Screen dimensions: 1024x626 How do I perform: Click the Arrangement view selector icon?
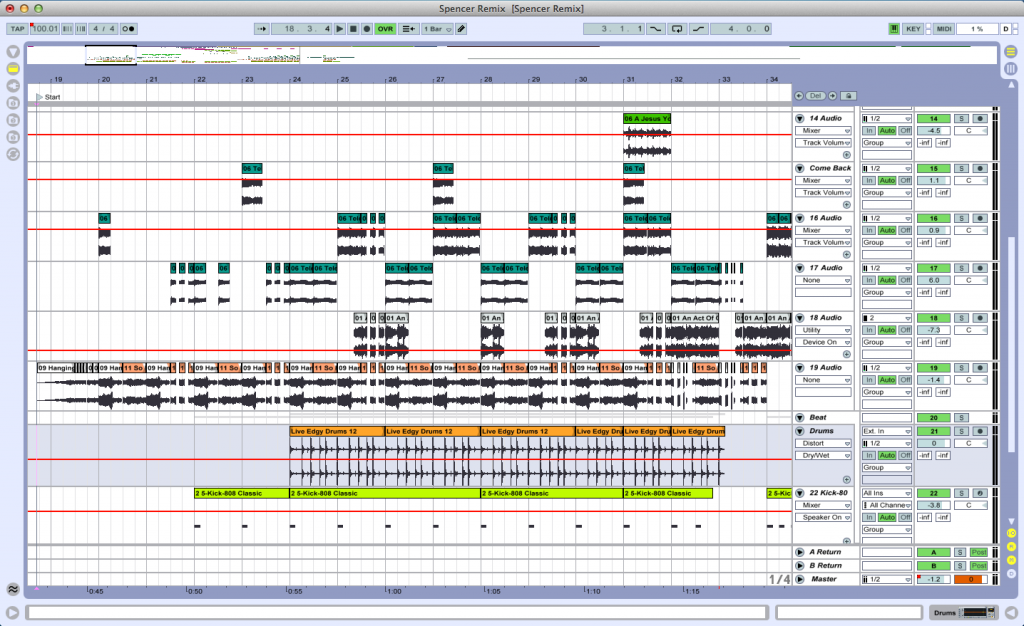1010,52
